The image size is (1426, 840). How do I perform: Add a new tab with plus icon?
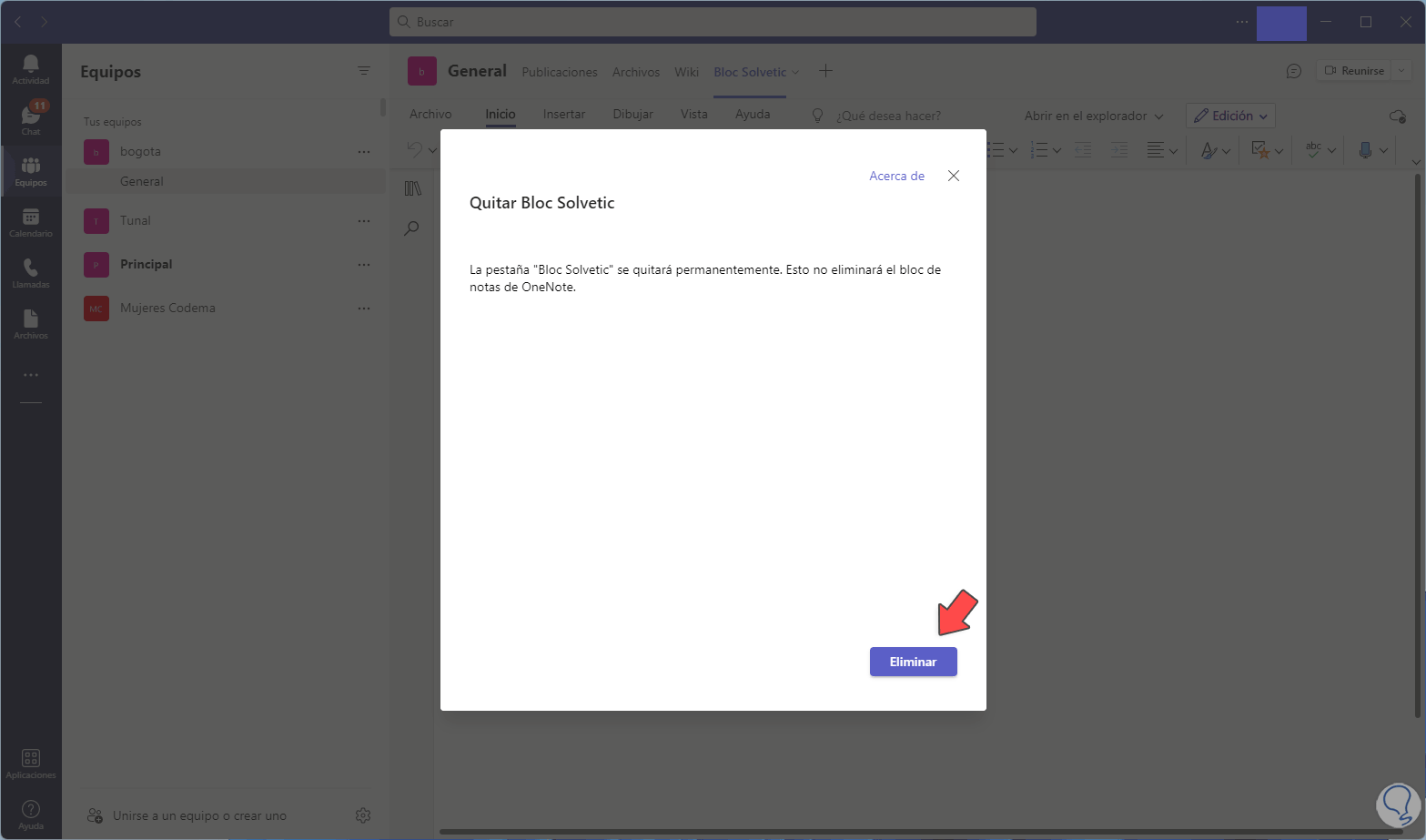pyautogui.click(x=825, y=71)
